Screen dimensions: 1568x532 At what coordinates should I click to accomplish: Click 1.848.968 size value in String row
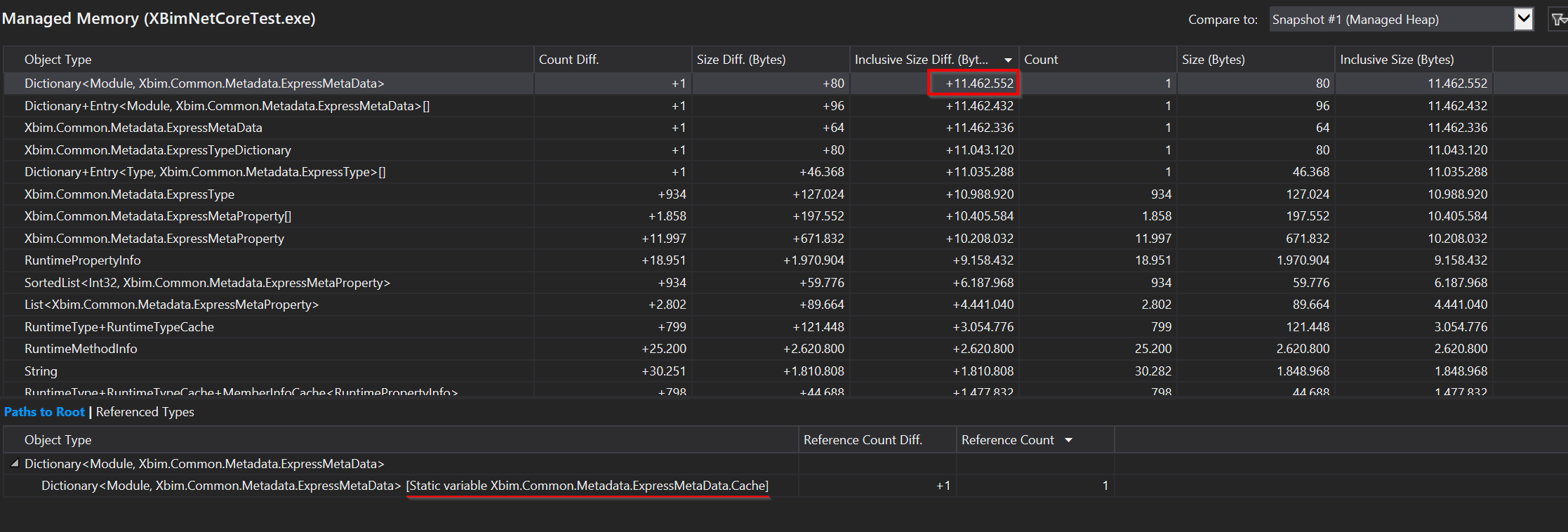point(1303,371)
